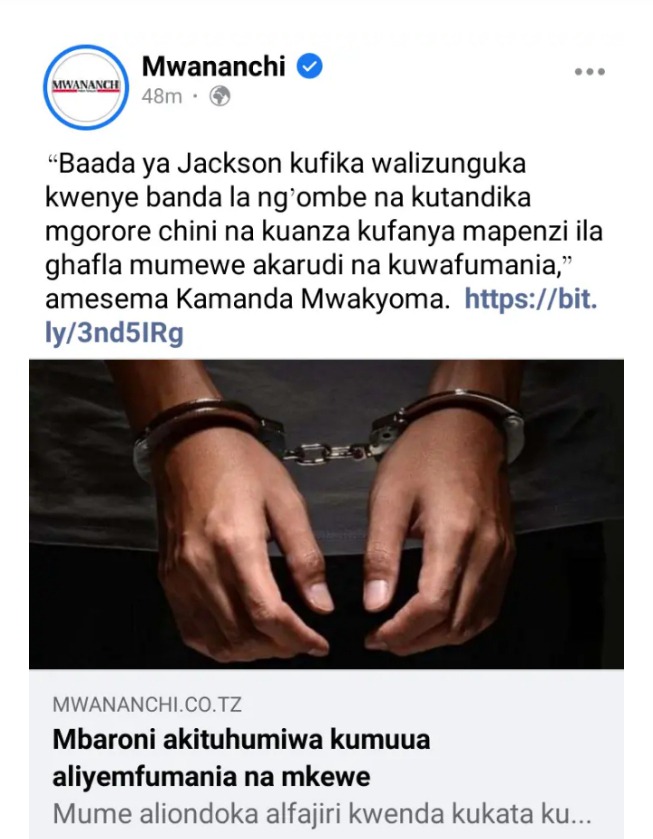The height and width of the screenshot is (839, 653).
Task: Click the MWANANCHI logo text inside avatar
Action: pyautogui.click(x=86, y=85)
